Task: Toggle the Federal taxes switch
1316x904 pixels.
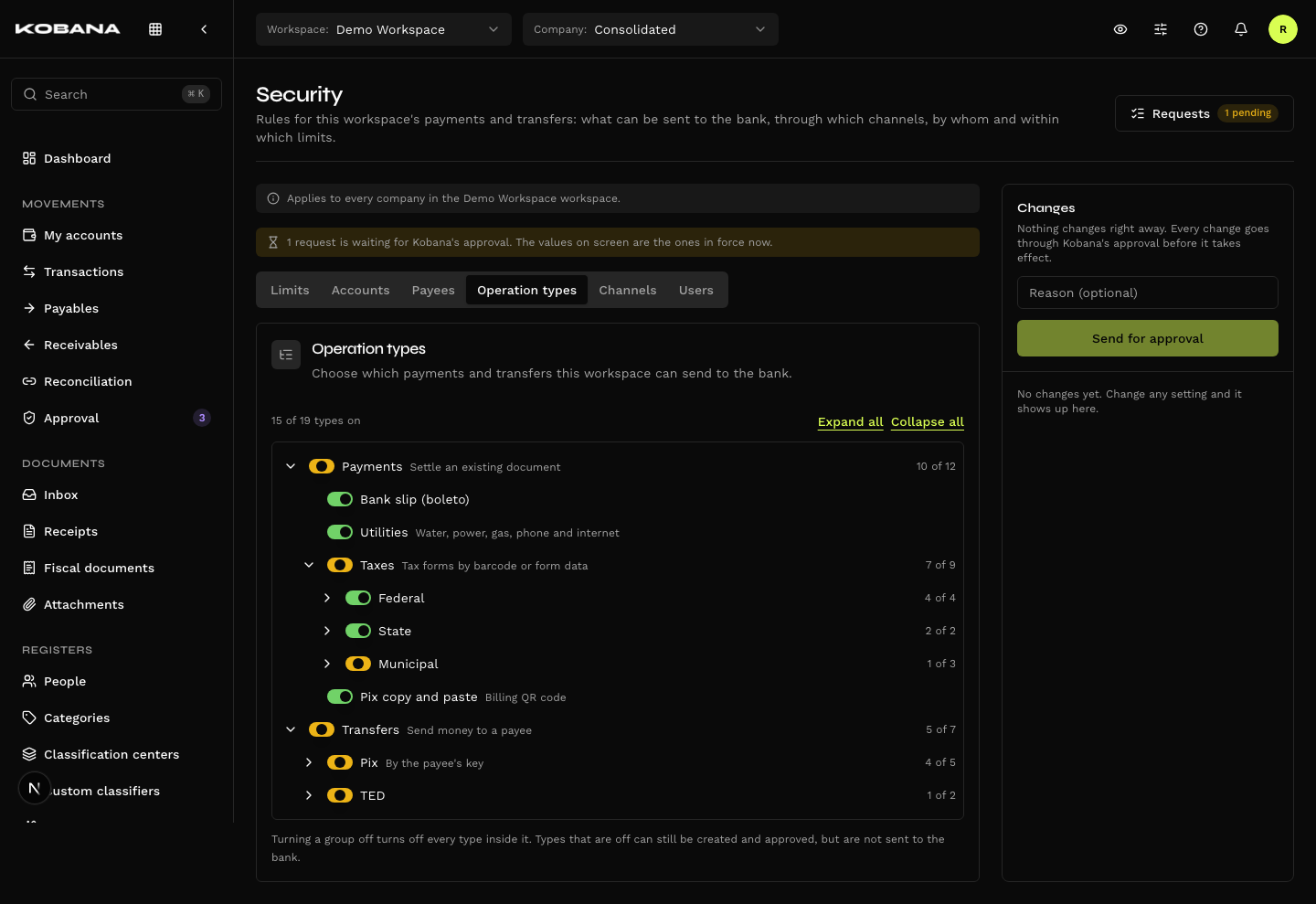Action: 358,598
